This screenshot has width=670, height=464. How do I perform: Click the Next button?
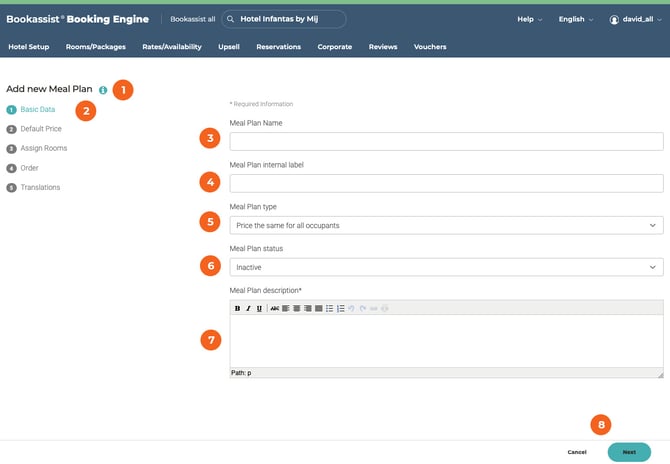click(x=629, y=452)
